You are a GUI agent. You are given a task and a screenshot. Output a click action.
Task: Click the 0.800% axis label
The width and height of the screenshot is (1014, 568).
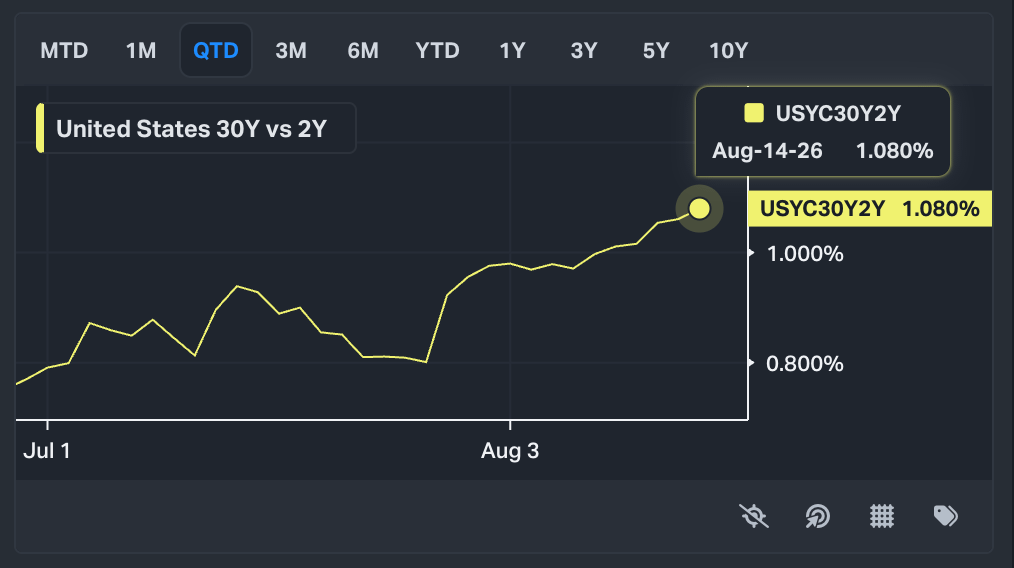pos(805,364)
